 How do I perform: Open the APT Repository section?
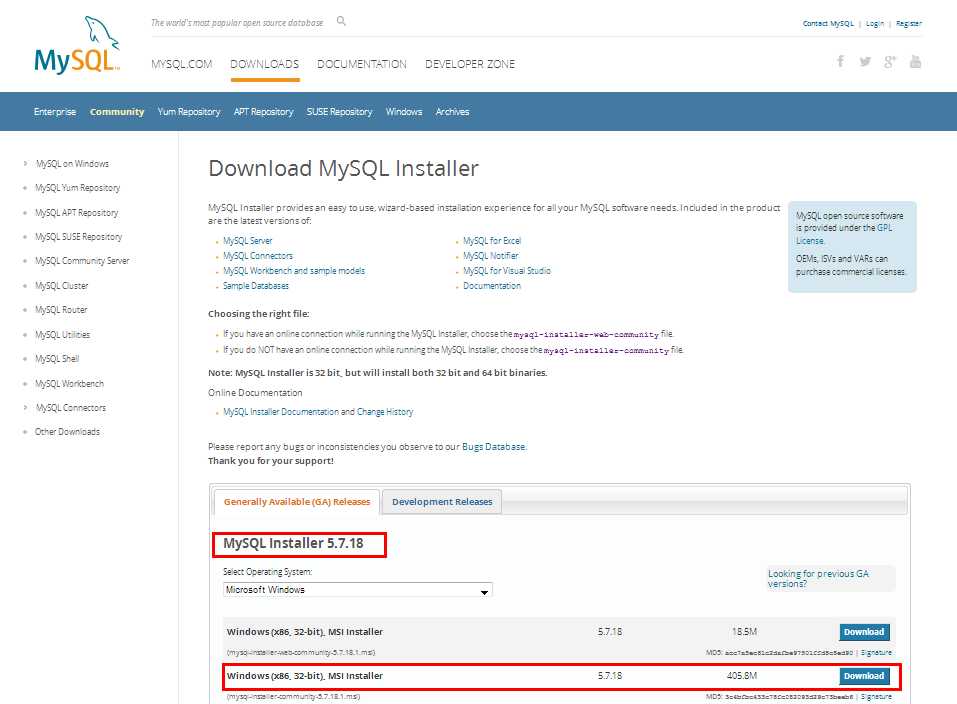(264, 112)
